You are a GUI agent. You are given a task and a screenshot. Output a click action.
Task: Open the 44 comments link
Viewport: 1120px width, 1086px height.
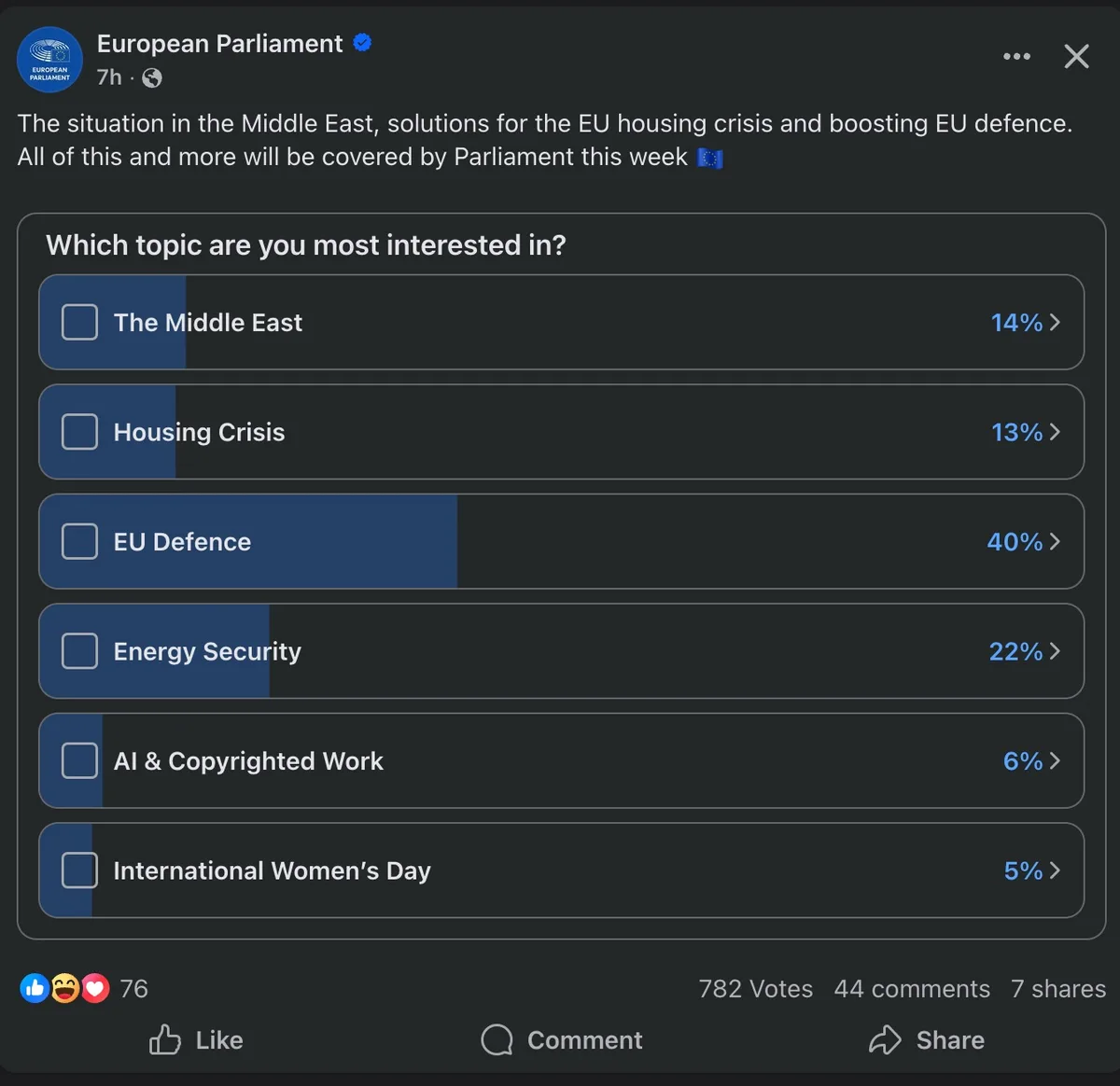coord(912,988)
